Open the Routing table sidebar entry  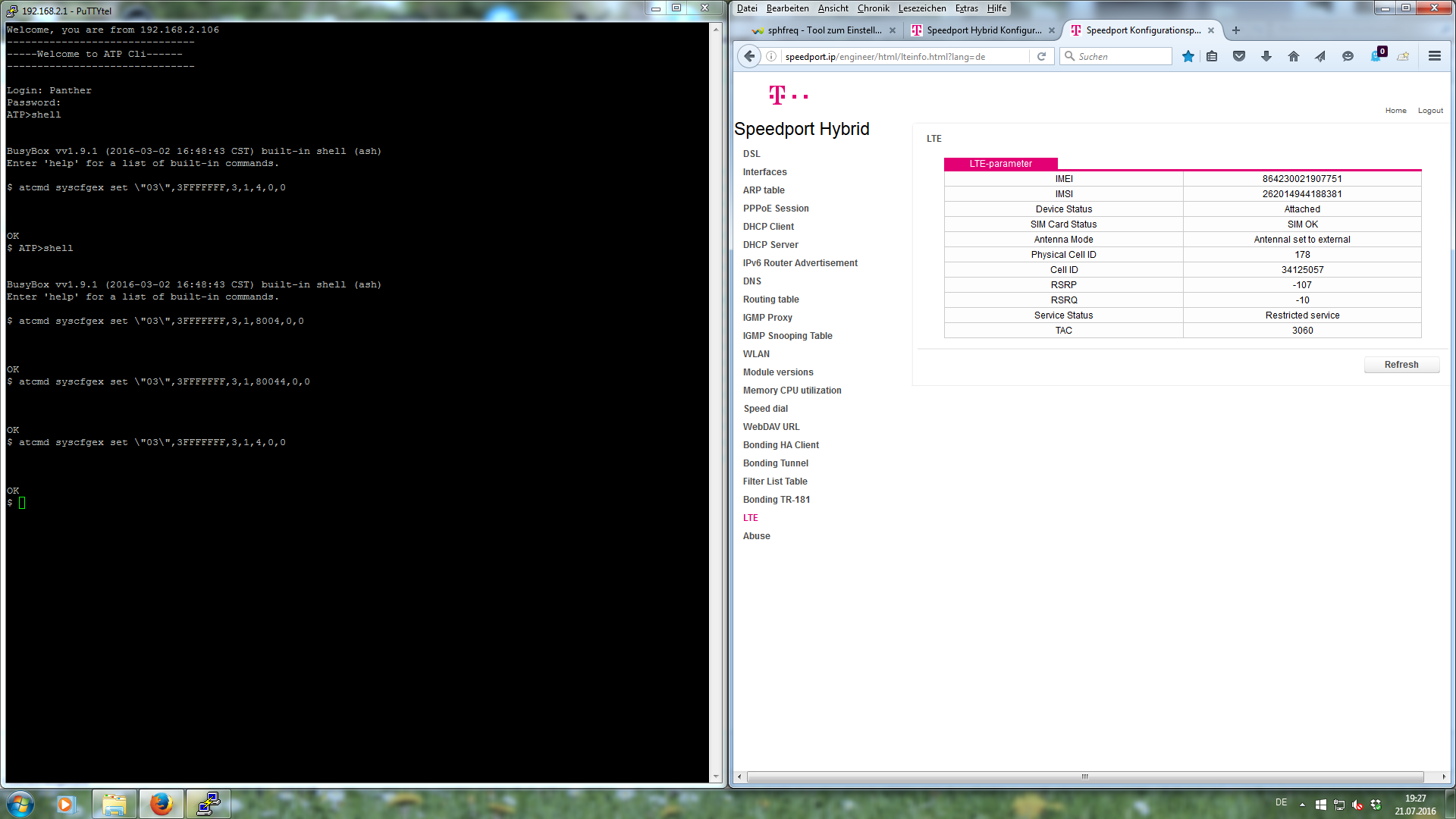click(770, 300)
